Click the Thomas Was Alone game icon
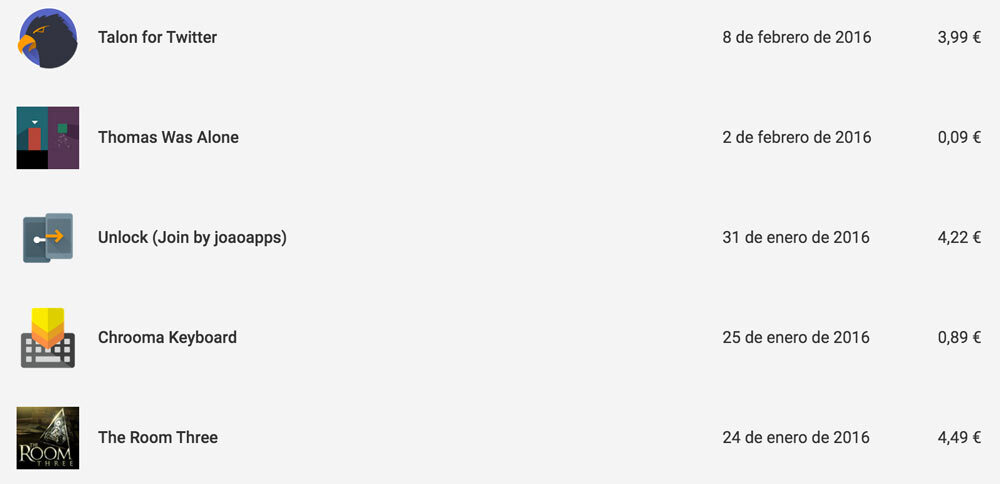 tap(48, 138)
